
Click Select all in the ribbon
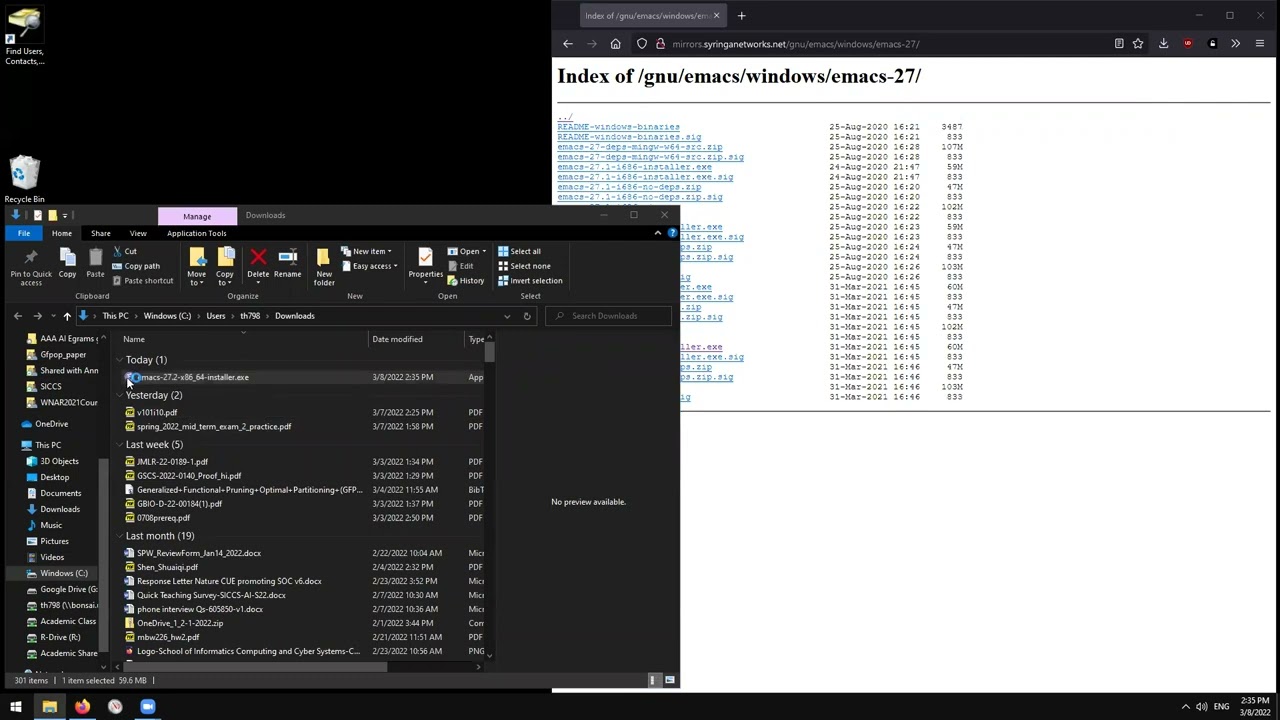(520, 251)
